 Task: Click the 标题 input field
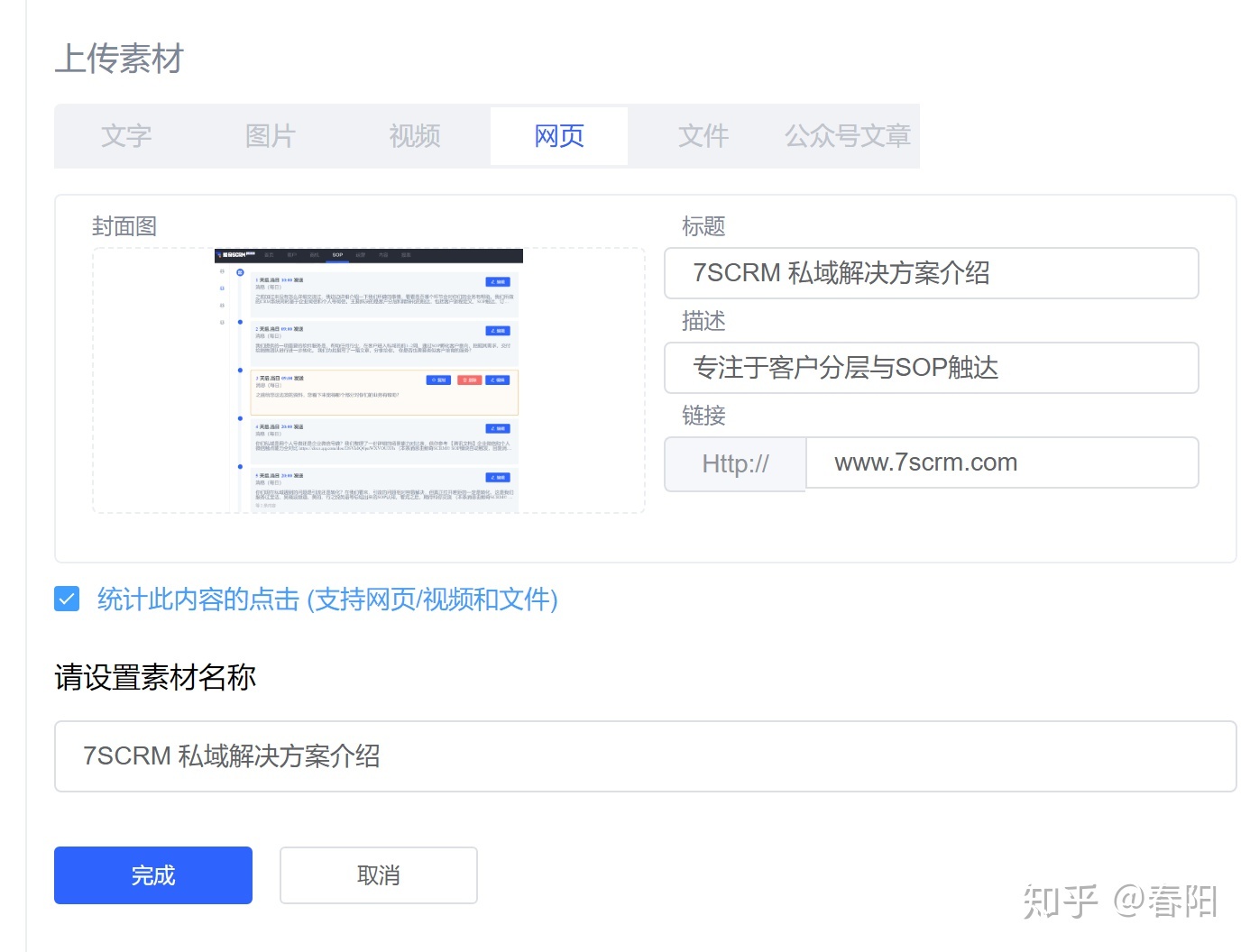pyautogui.click(x=932, y=273)
